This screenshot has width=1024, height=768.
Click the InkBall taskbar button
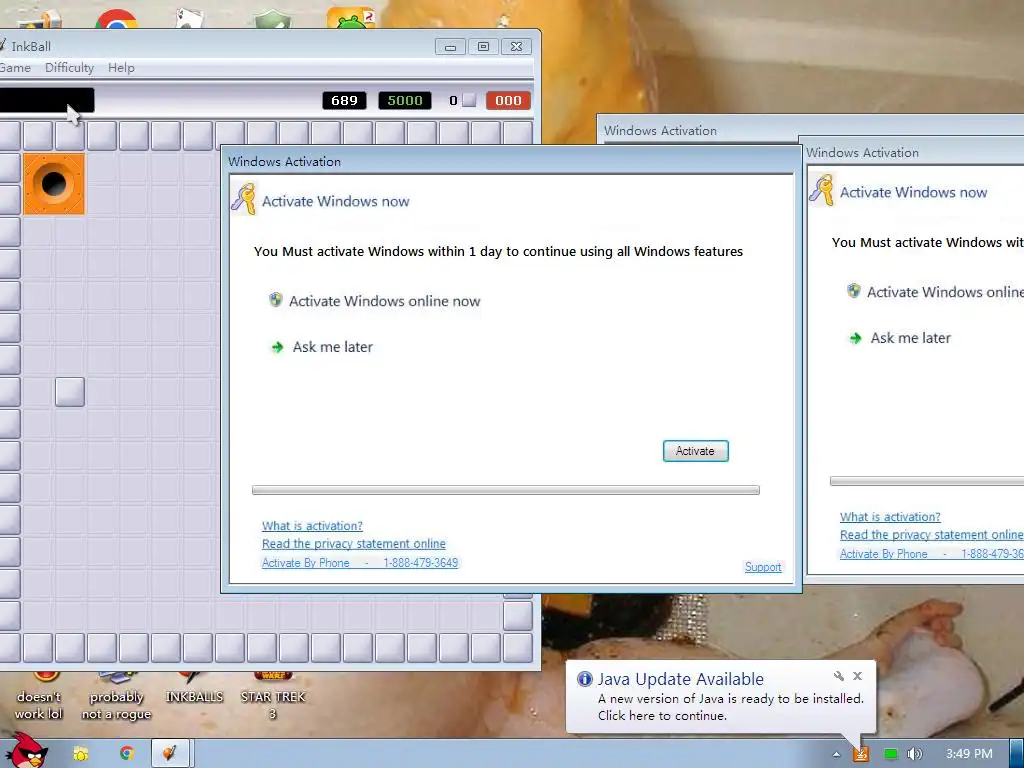170,754
